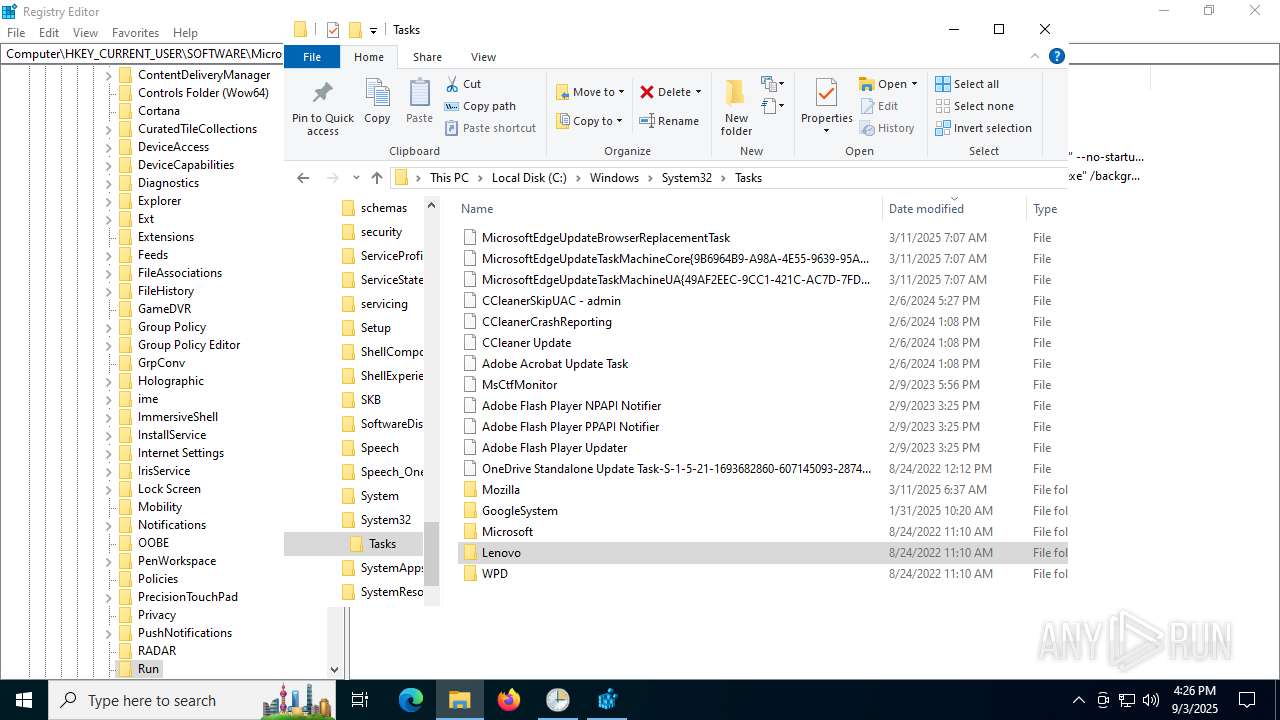
Task: Select Adobe Flash Player Updater file
Action: (x=554, y=448)
